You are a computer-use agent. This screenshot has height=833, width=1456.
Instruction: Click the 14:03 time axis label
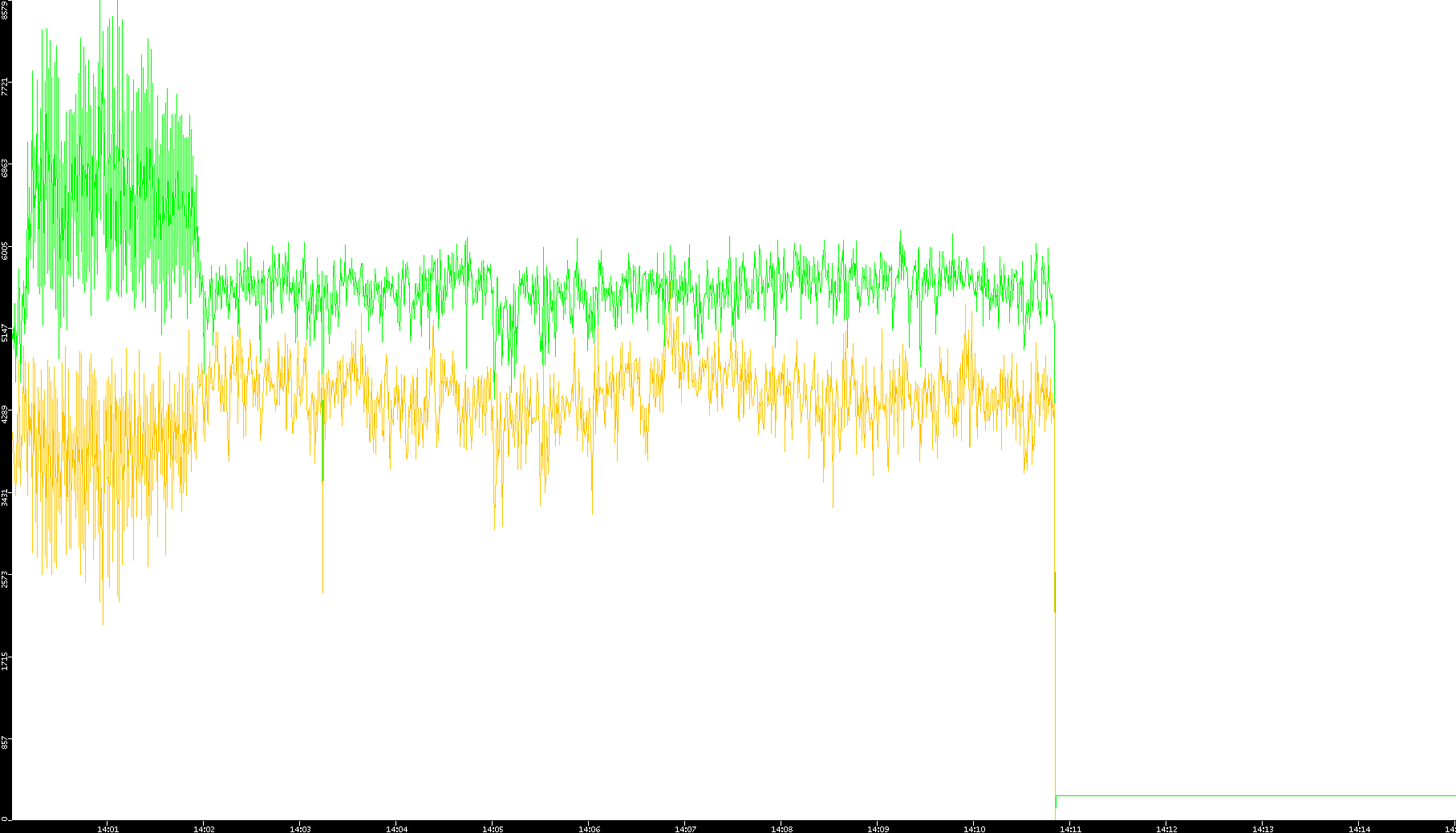pos(300,828)
